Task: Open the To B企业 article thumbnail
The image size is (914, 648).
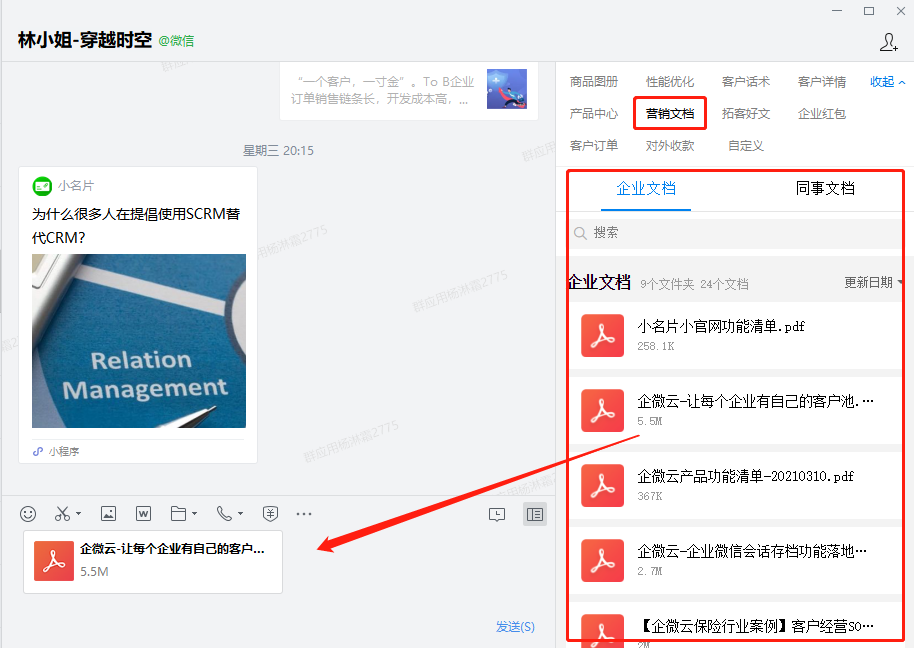Action: point(507,89)
